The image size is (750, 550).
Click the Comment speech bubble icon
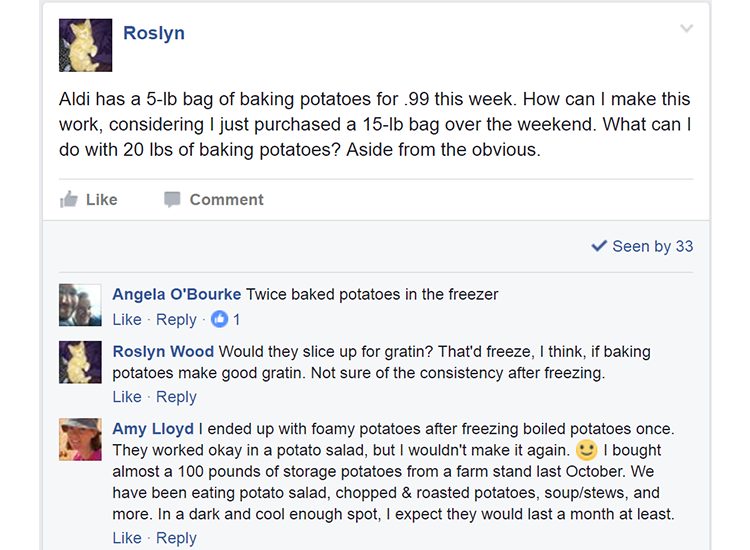[x=172, y=200]
